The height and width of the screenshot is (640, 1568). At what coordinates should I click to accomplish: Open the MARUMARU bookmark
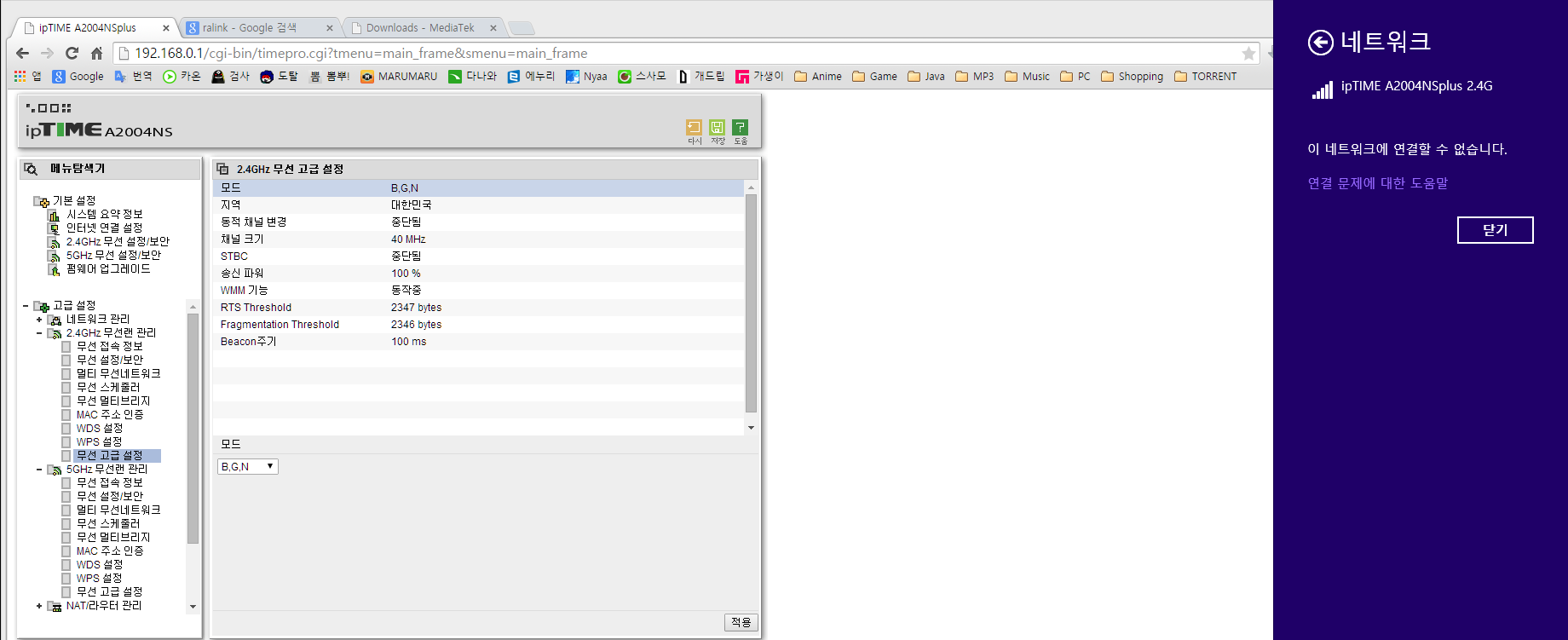pyautogui.click(x=399, y=77)
